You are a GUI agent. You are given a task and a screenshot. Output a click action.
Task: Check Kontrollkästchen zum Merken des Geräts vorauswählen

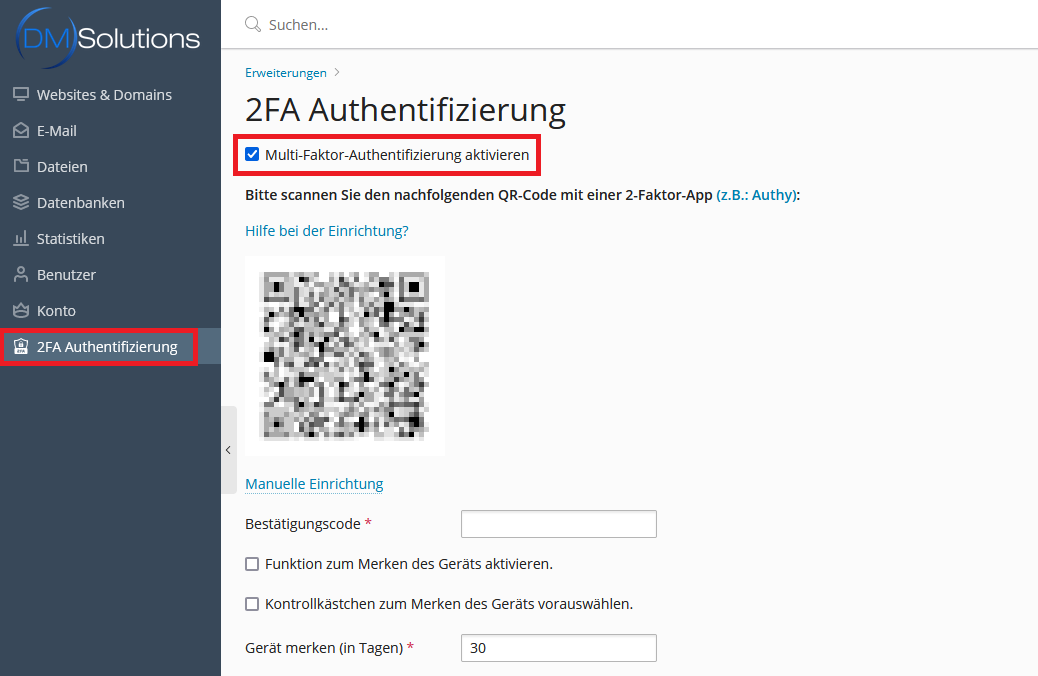(x=252, y=604)
